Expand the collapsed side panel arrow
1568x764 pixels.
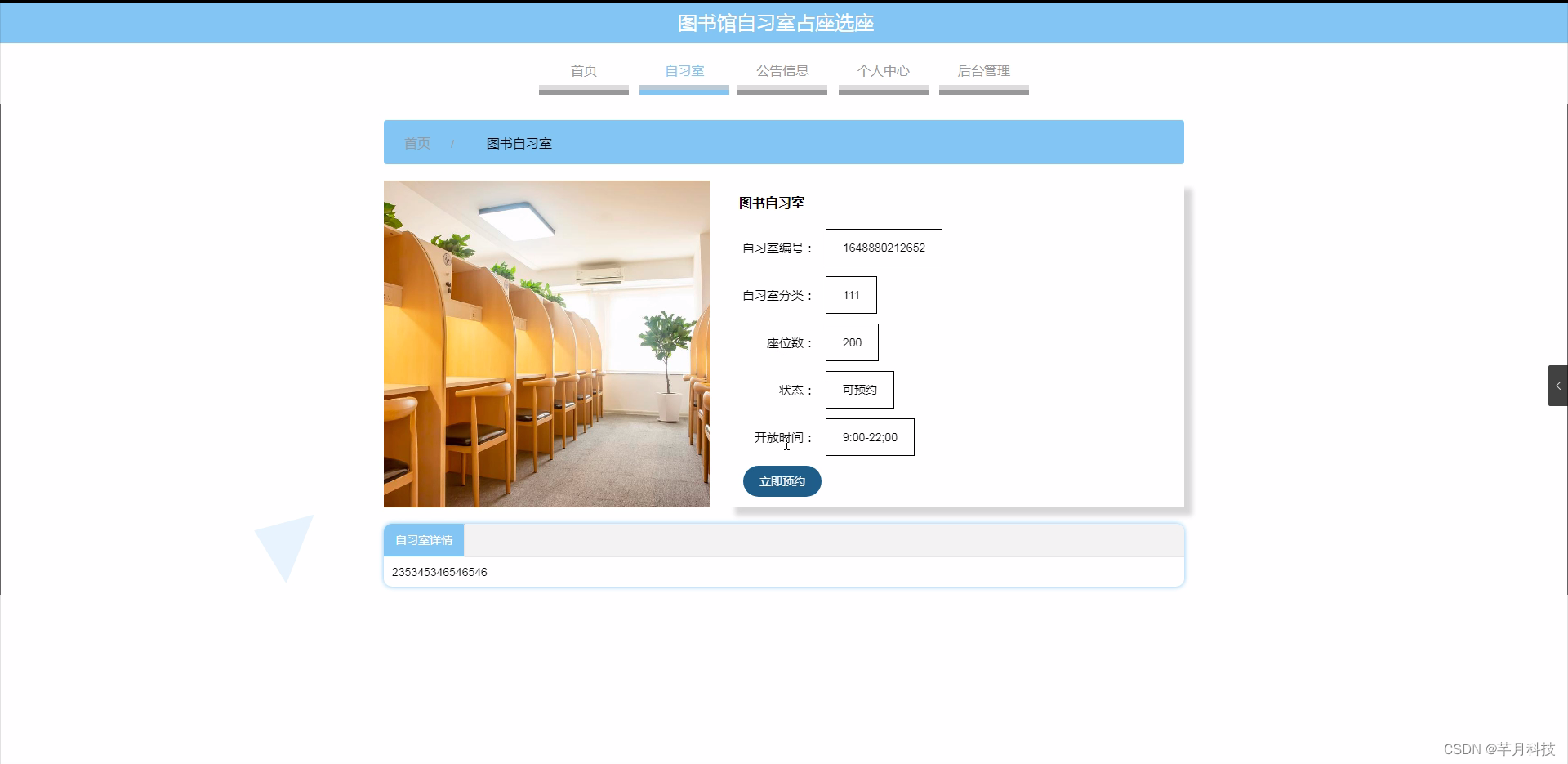[x=1558, y=385]
